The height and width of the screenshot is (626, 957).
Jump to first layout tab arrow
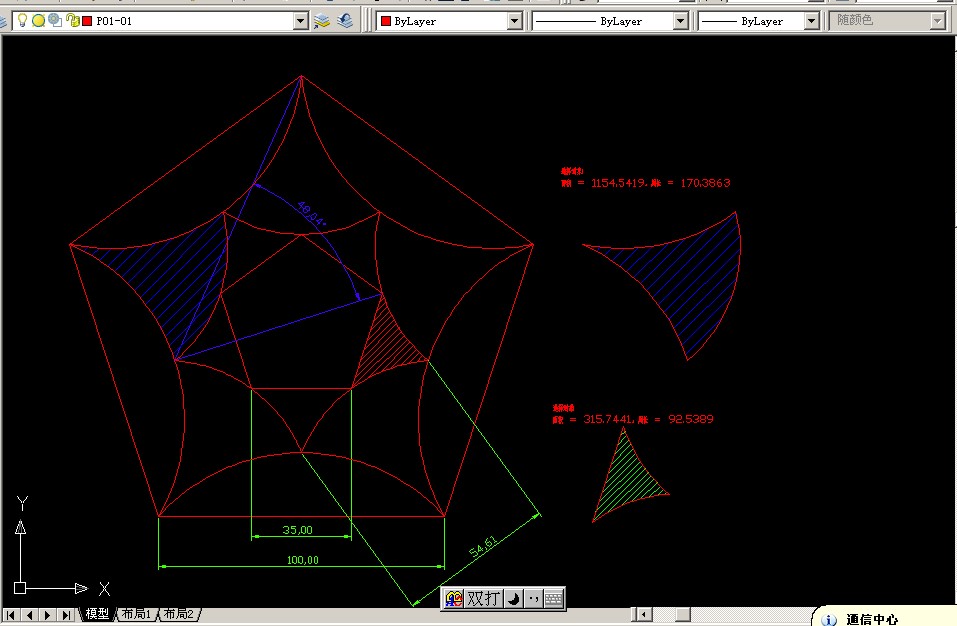click(11, 615)
